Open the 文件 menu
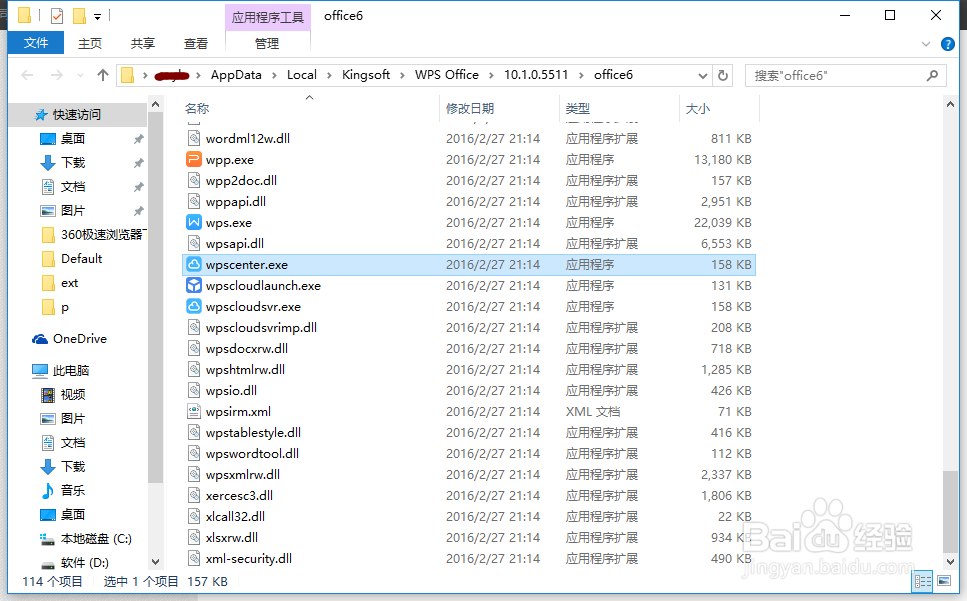Screen dimensions: 967x601 pos(35,43)
